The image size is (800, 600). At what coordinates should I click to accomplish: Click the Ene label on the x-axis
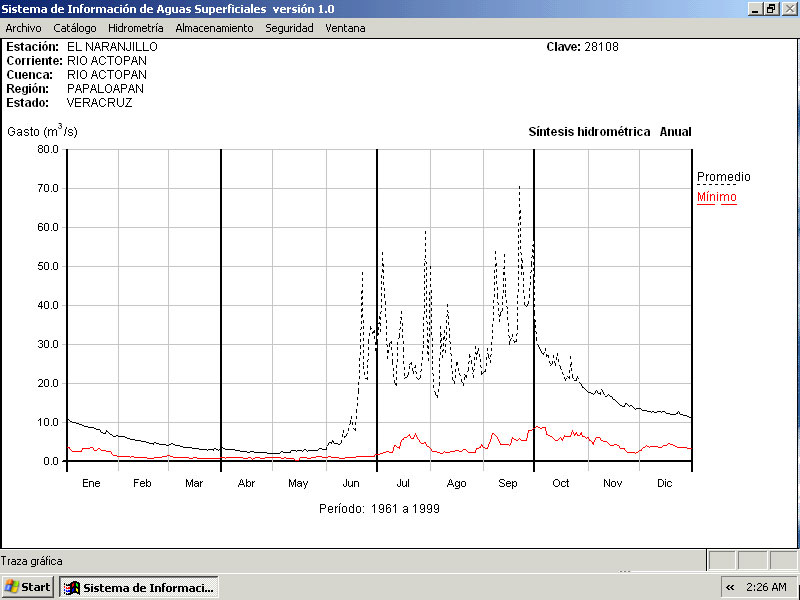click(x=91, y=483)
